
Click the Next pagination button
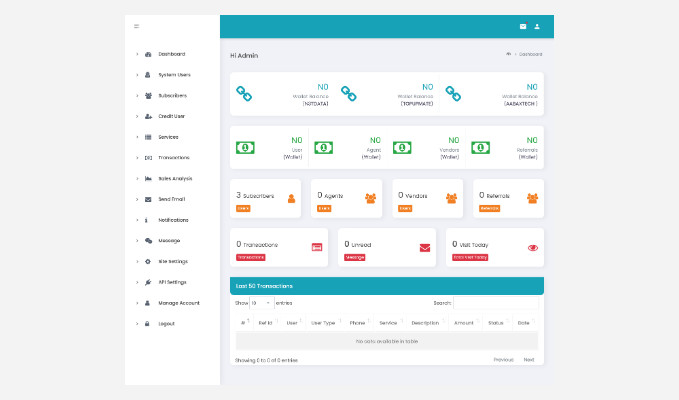point(528,359)
